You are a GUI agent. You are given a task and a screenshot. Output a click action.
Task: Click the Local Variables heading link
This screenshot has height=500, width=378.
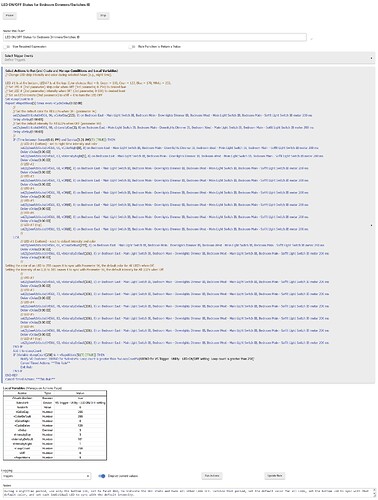click(13, 388)
